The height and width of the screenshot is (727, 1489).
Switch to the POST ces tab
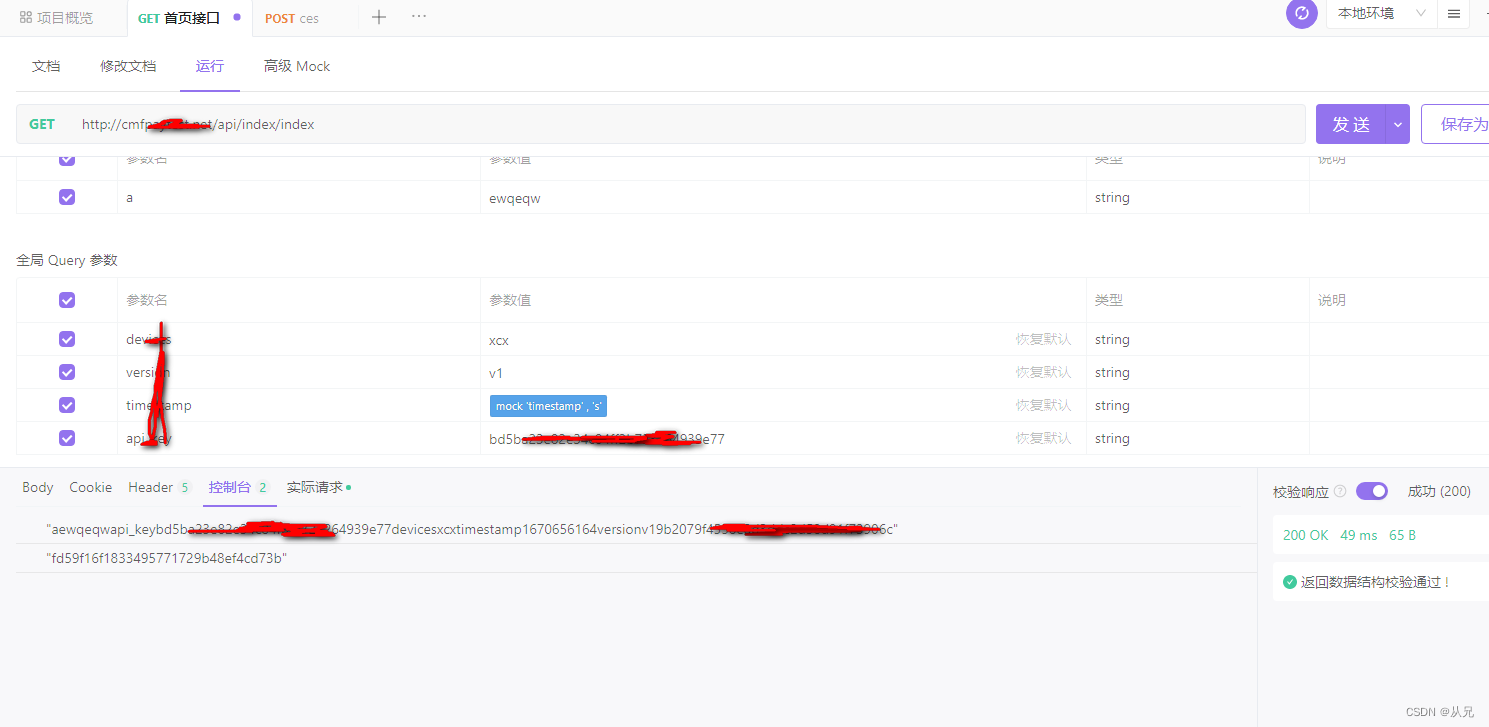coord(292,18)
